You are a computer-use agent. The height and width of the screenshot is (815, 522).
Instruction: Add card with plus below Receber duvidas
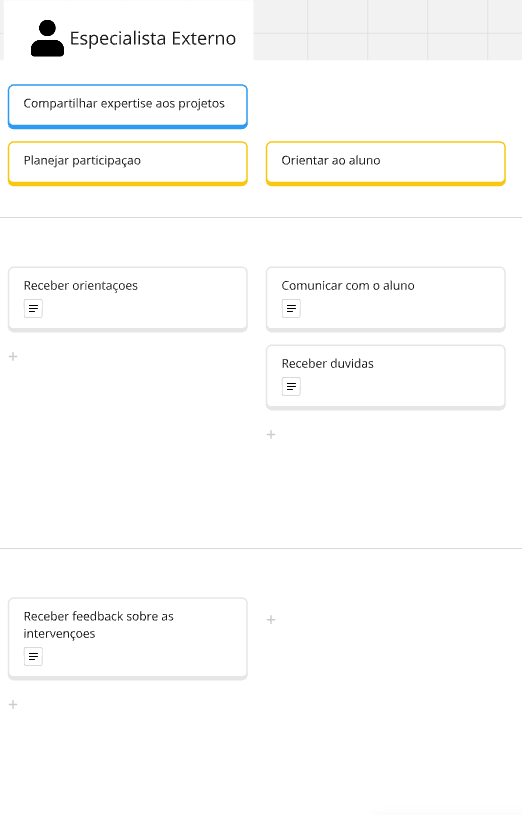tap(271, 435)
